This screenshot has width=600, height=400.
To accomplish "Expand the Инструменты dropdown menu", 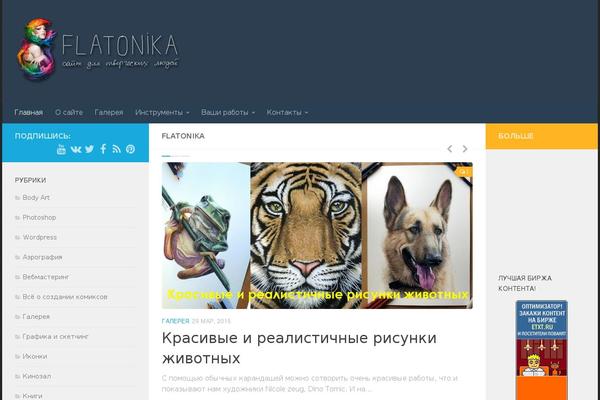I will [162, 113].
